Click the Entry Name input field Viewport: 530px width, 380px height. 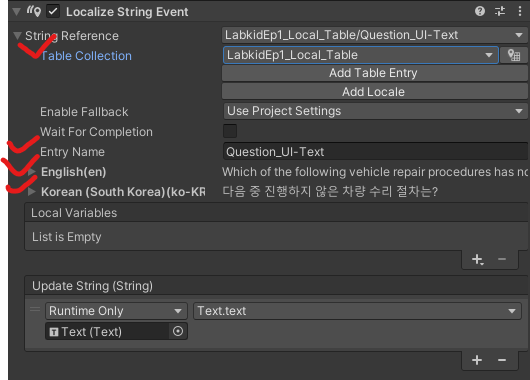coord(376,151)
